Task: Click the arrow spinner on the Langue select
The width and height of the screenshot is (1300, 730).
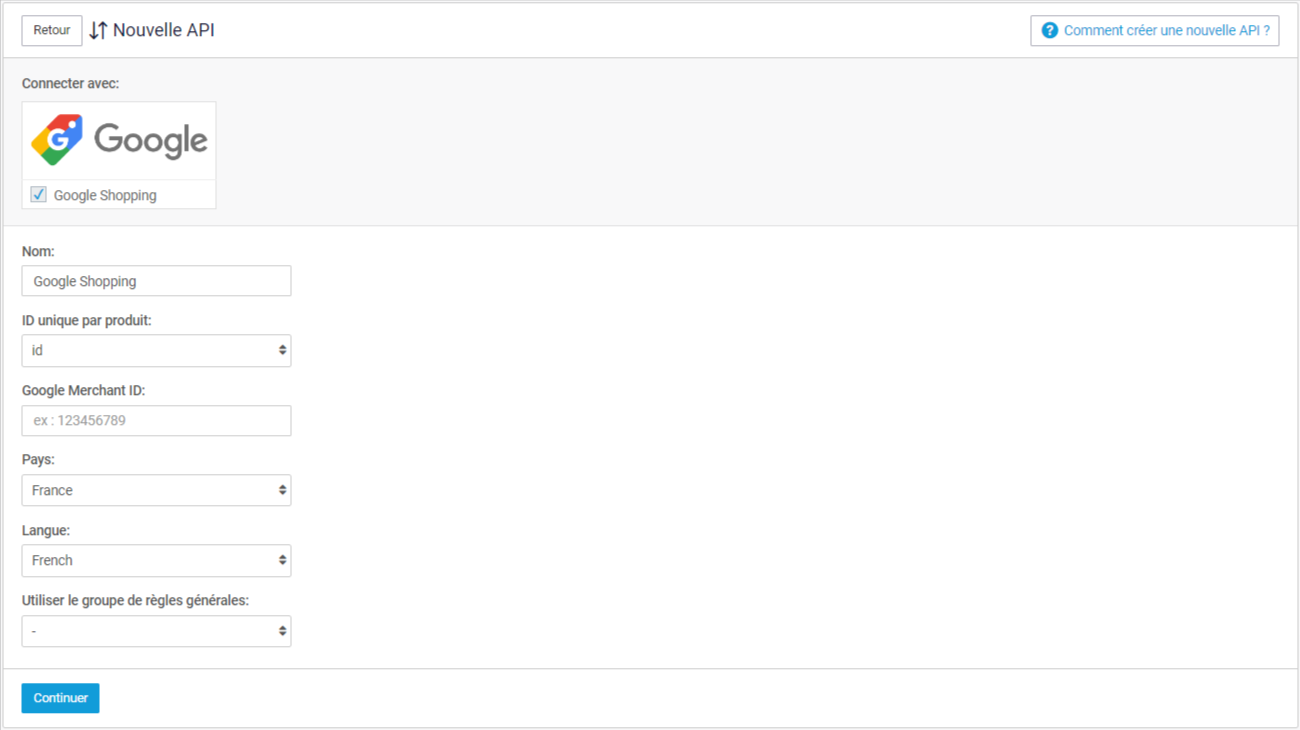Action: coord(283,561)
